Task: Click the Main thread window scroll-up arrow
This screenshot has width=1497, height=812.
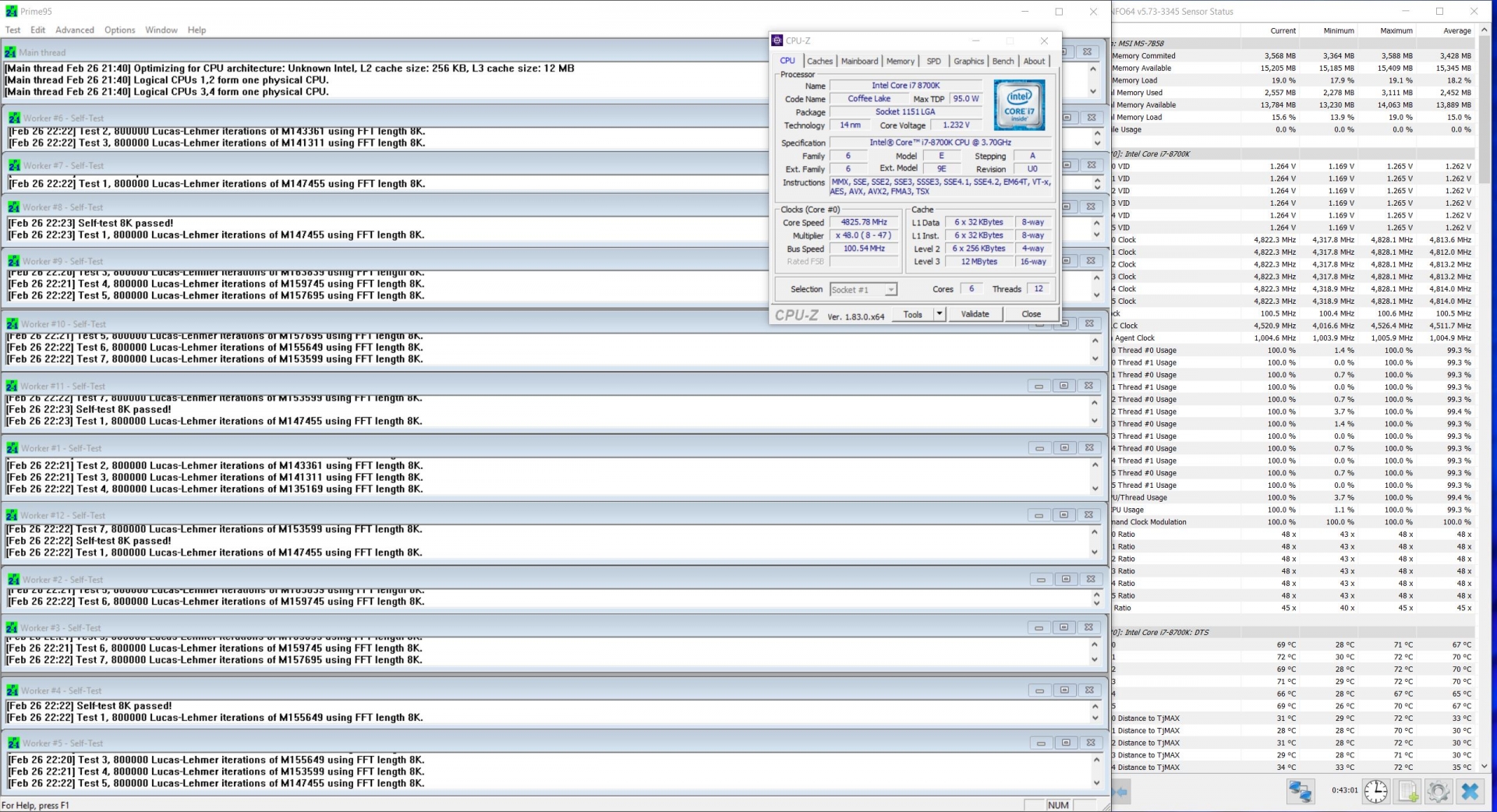Action: pyautogui.click(x=1092, y=69)
